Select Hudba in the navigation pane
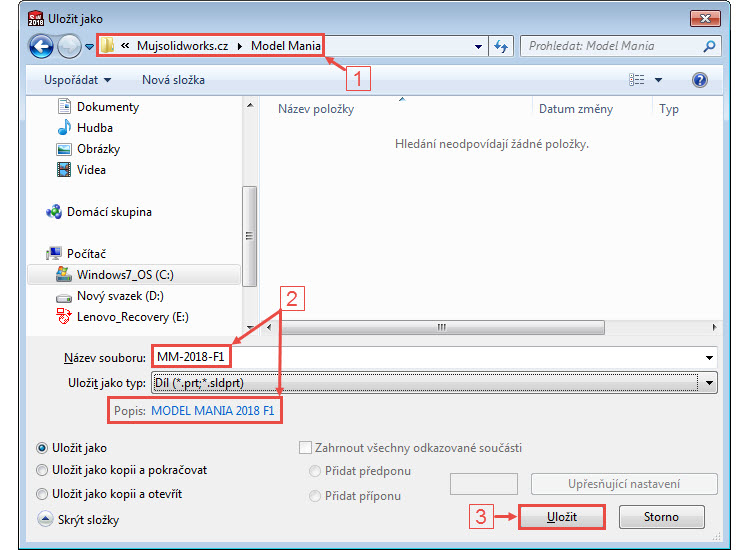 click(x=95, y=128)
